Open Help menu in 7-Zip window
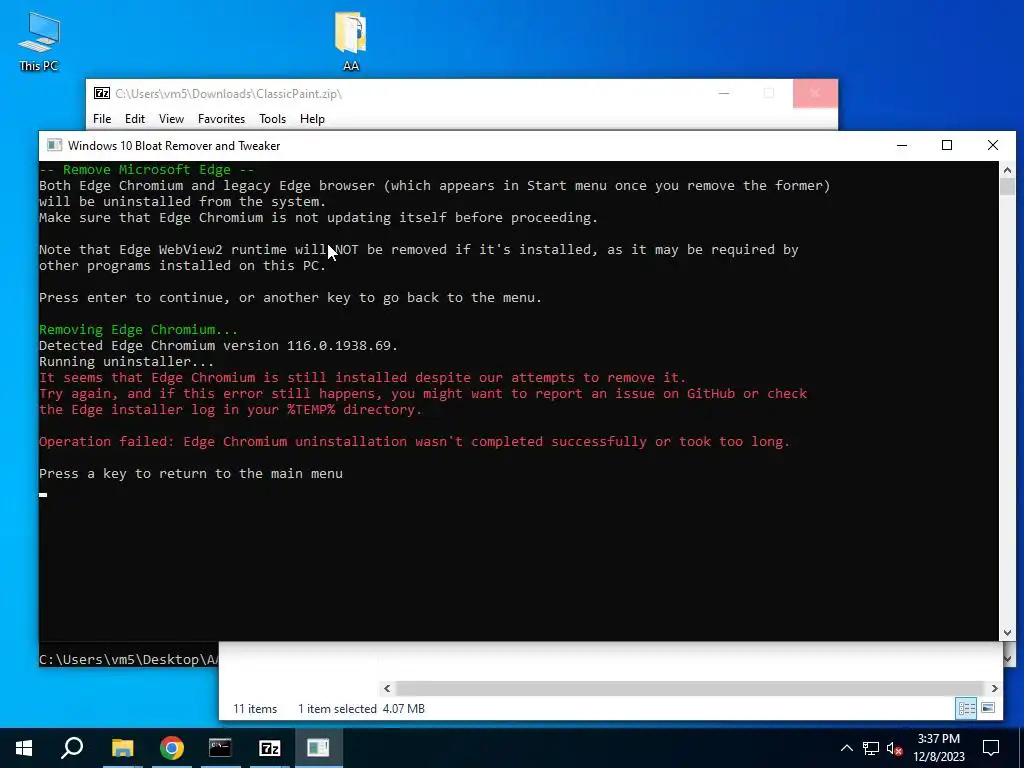This screenshot has width=1024, height=768. pos(312,119)
